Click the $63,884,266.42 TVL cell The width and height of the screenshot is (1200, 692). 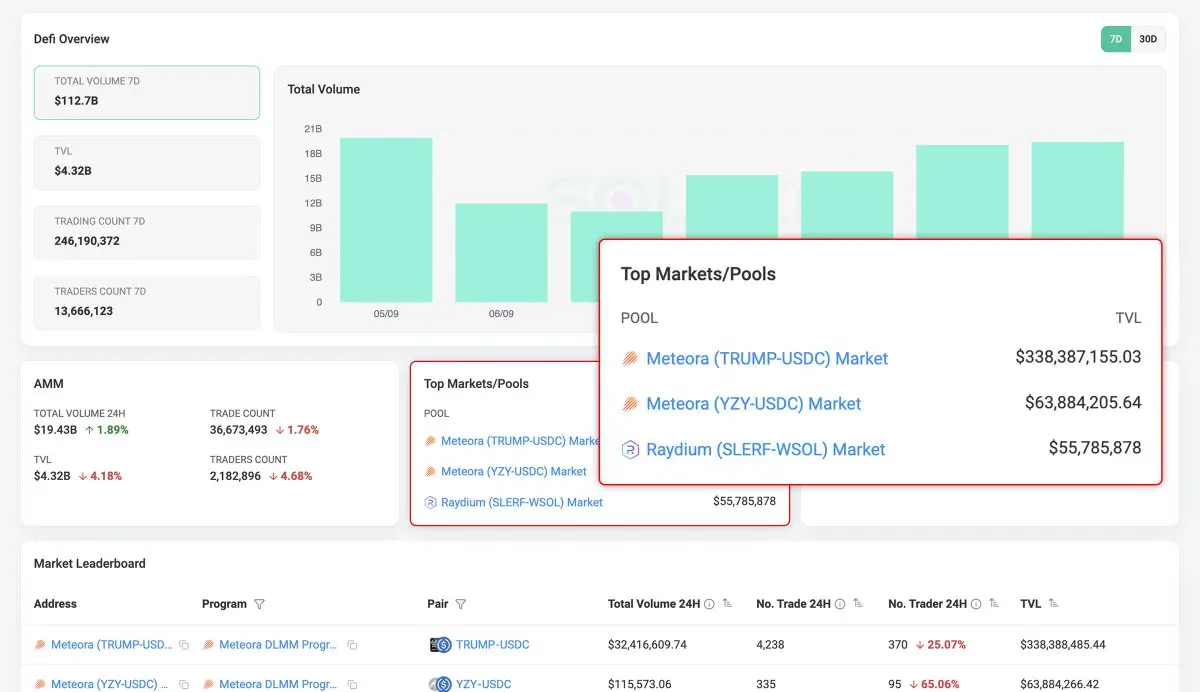(1060, 685)
